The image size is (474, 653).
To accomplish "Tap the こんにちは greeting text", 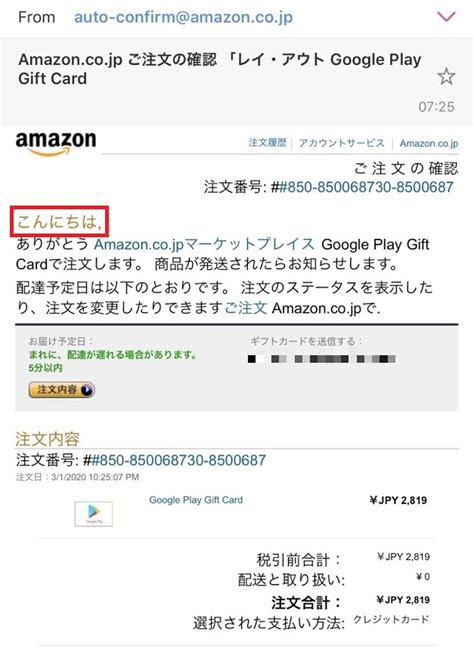I will (60, 222).
